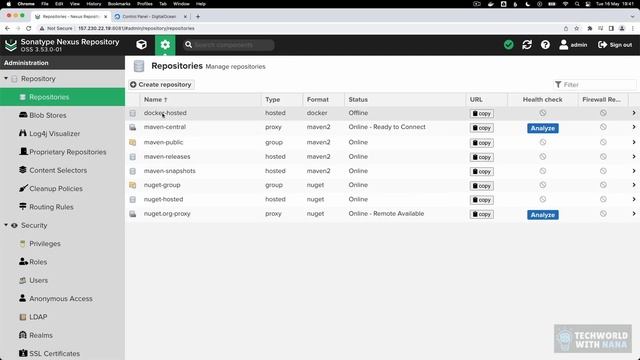640x360 pixels.
Task: Sort by the Status column header
Action: [x=404, y=100]
